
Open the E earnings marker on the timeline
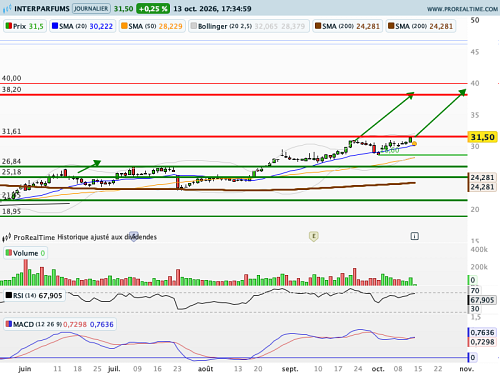pos(314,236)
